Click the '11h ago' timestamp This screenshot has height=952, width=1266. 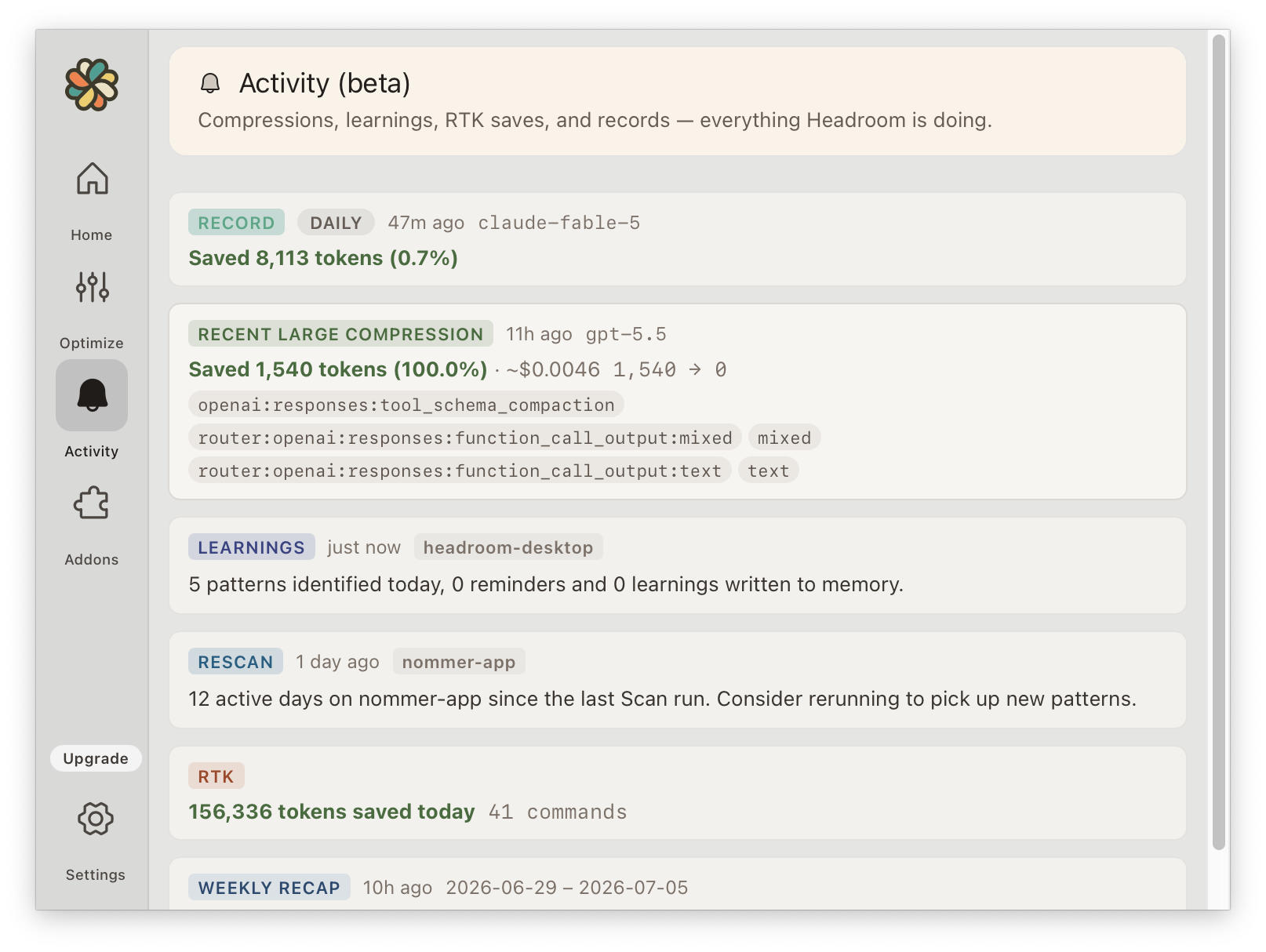(539, 334)
